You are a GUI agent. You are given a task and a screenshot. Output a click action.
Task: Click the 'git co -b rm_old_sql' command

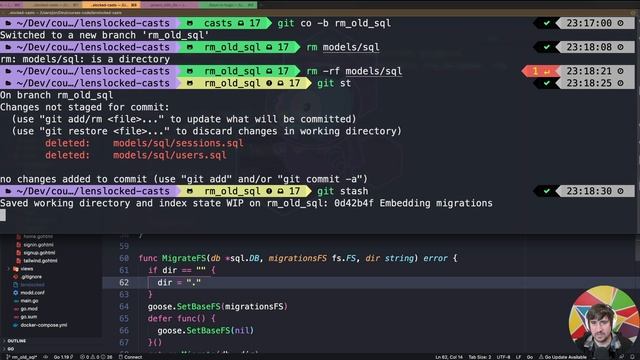(334, 23)
